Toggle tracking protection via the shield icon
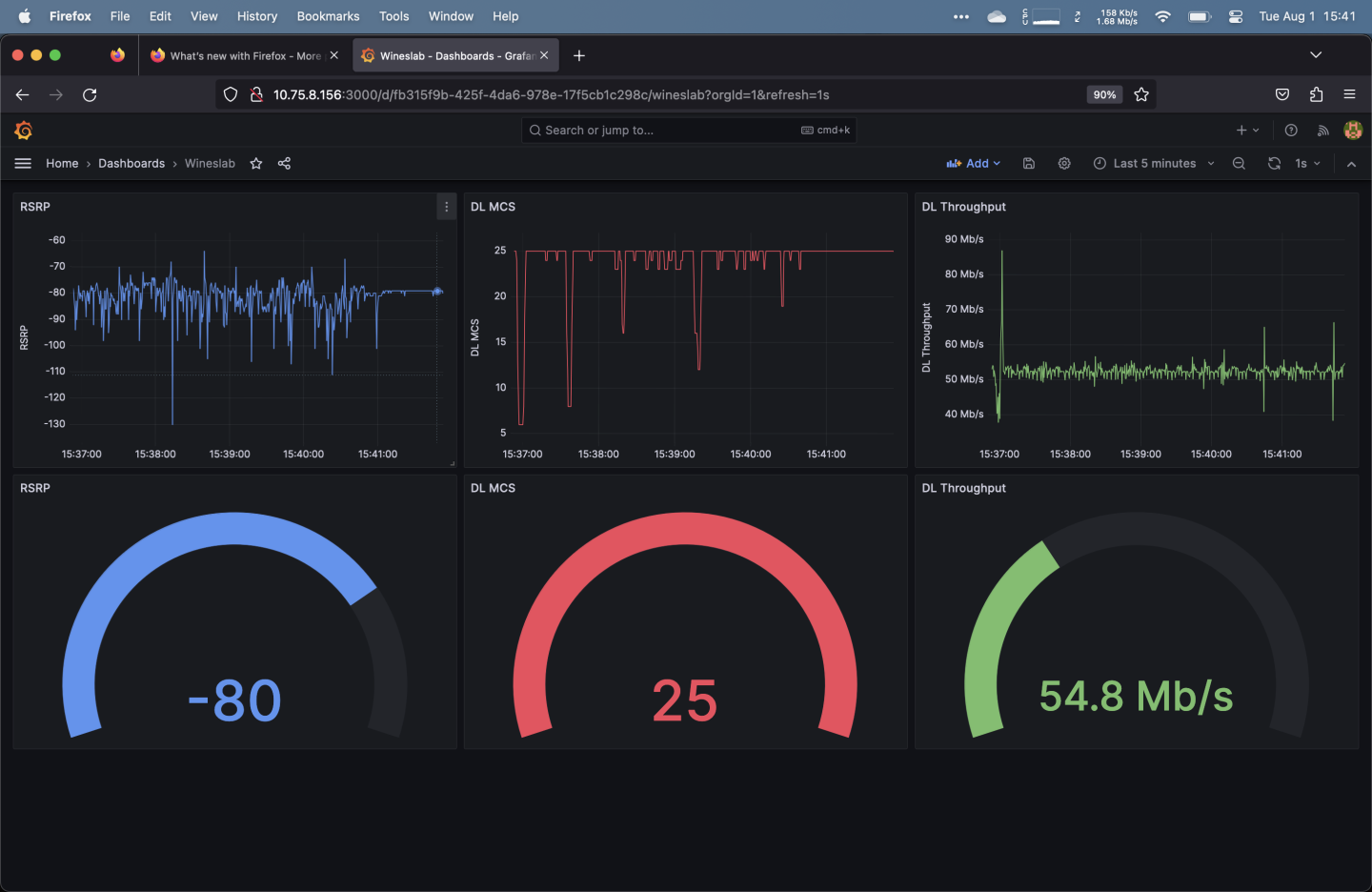Image resolution: width=1372 pixels, height=892 pixels. coord(230,94)
